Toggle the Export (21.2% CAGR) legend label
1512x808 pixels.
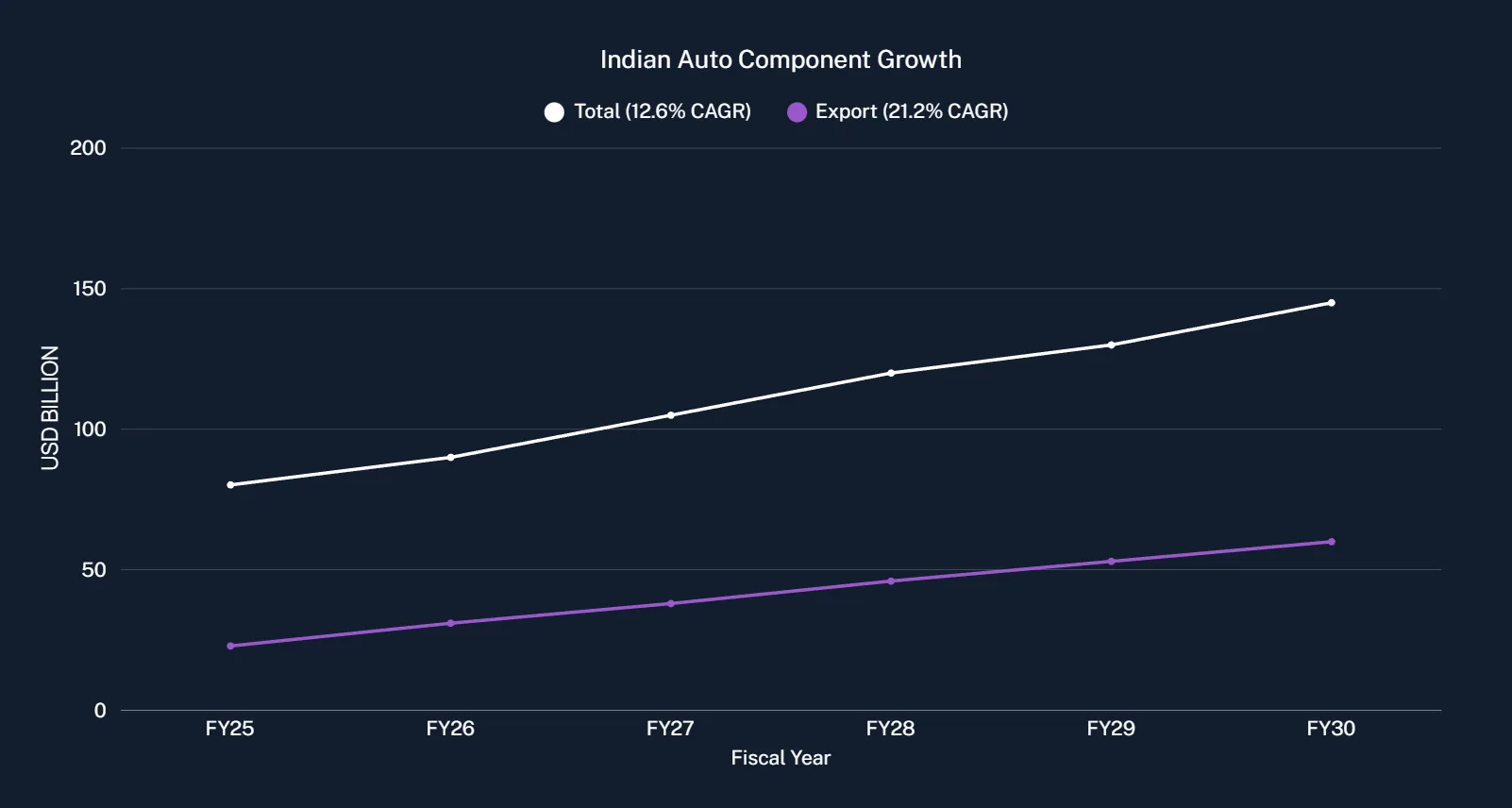point(911,111)
